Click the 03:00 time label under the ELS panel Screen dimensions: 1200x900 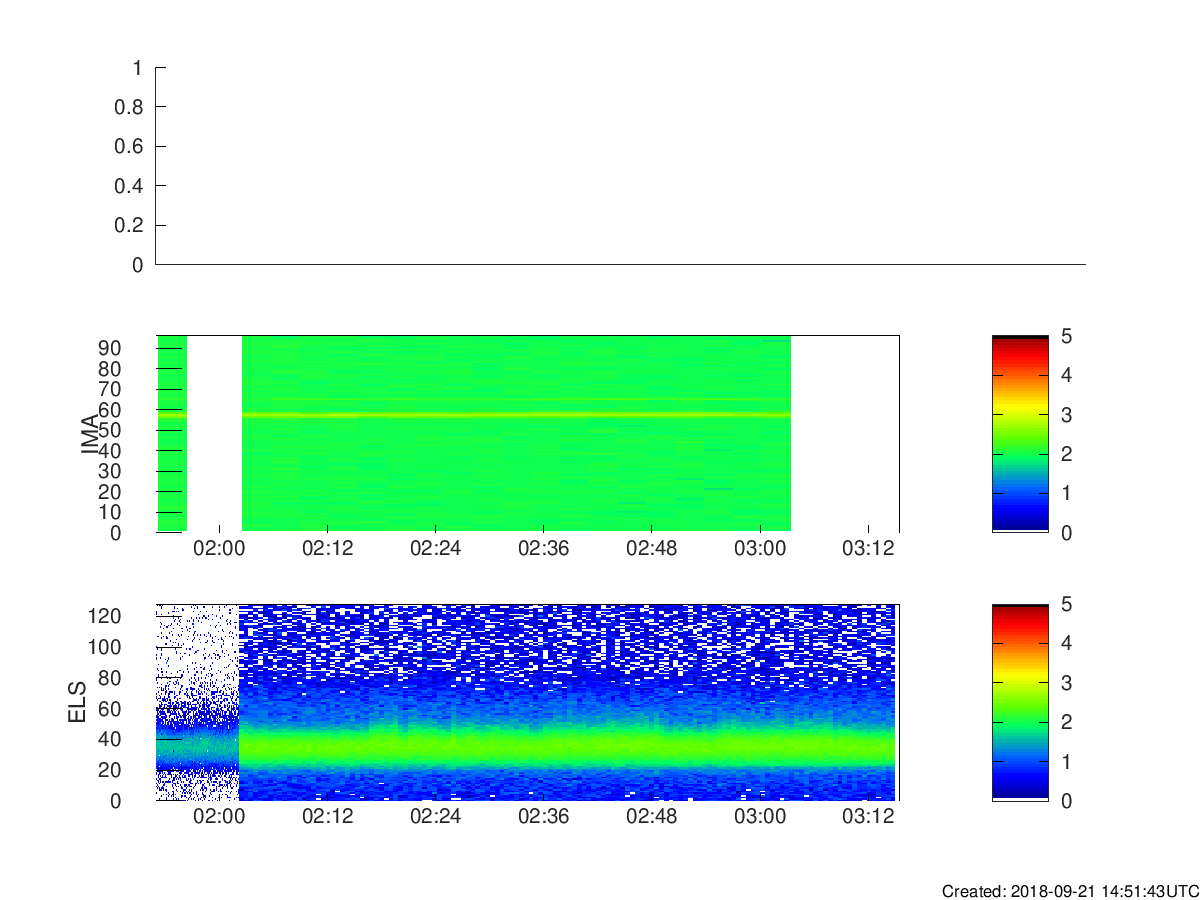pyautogui.click(x=760, y=817)
